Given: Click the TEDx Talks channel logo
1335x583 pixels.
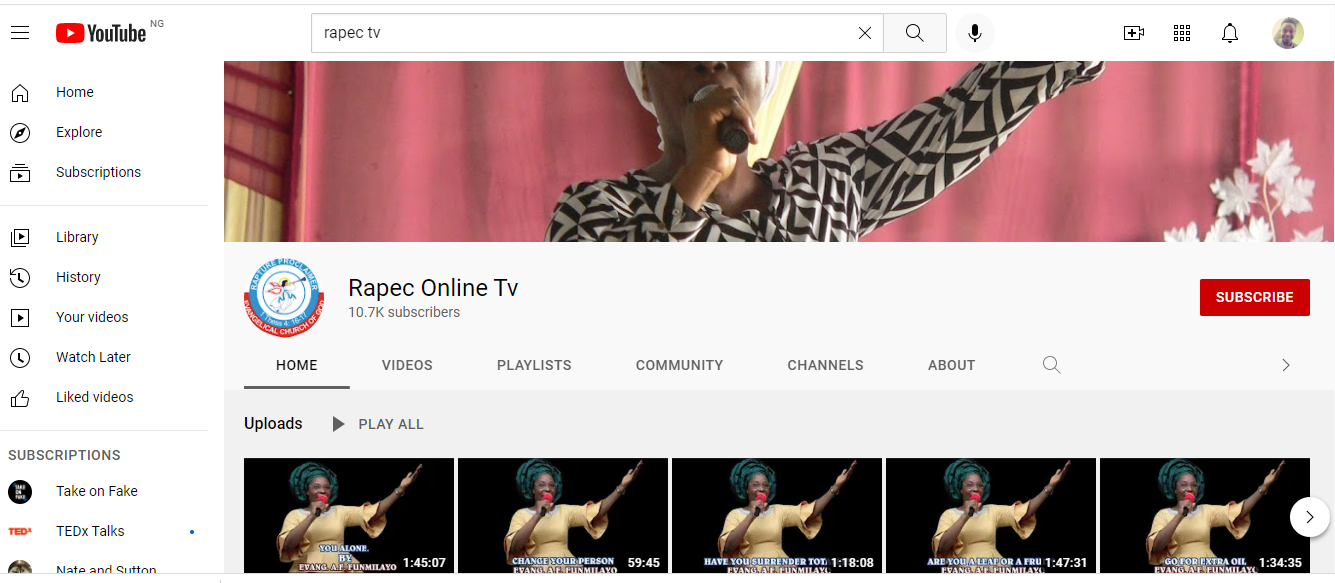Looking at the screenshot, I should tap(20, 531).
